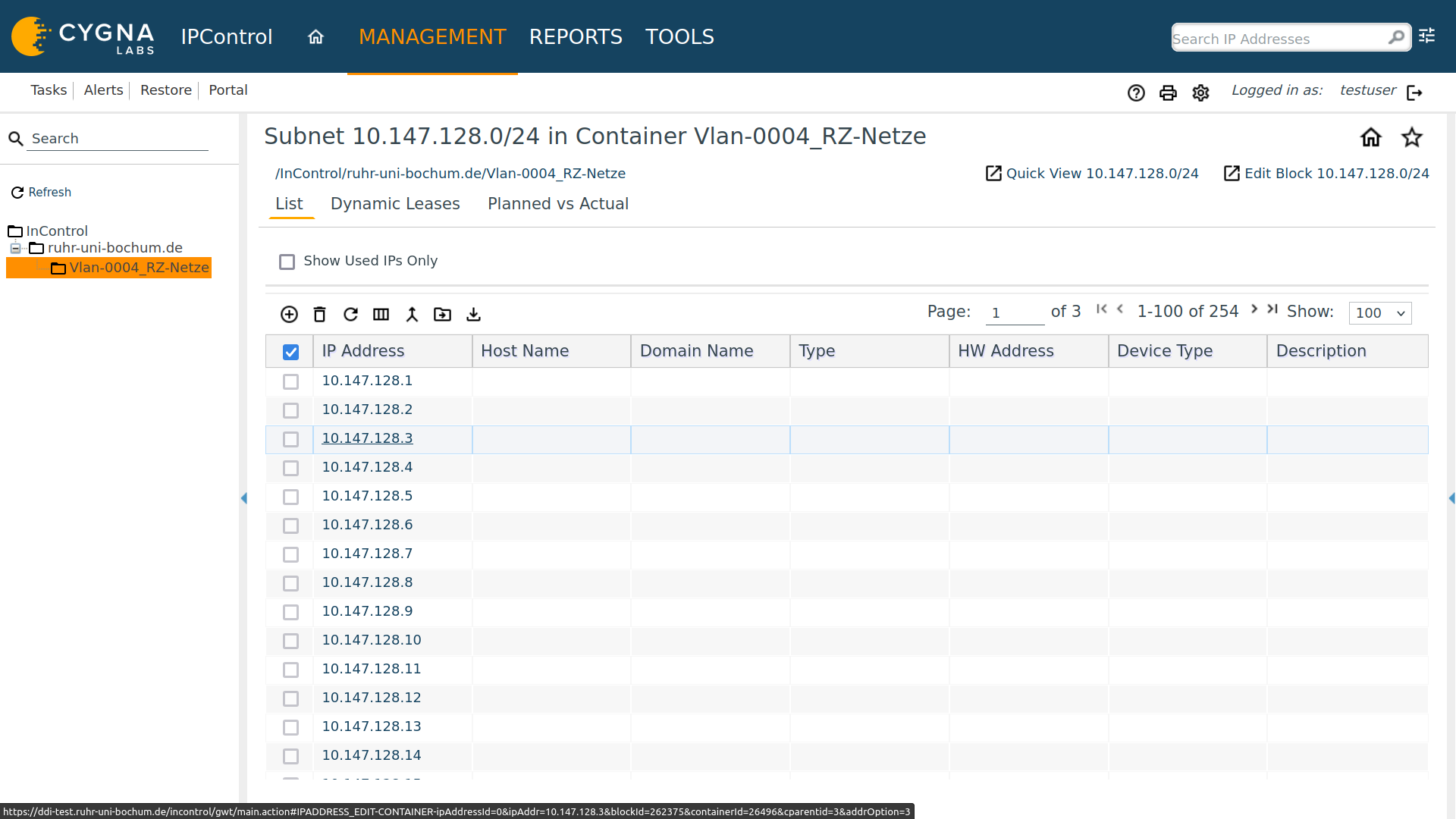Screen dimensions: 1456x819
Task: Click the sidebar search magnifier icon
Action: [x=16, y=139]
